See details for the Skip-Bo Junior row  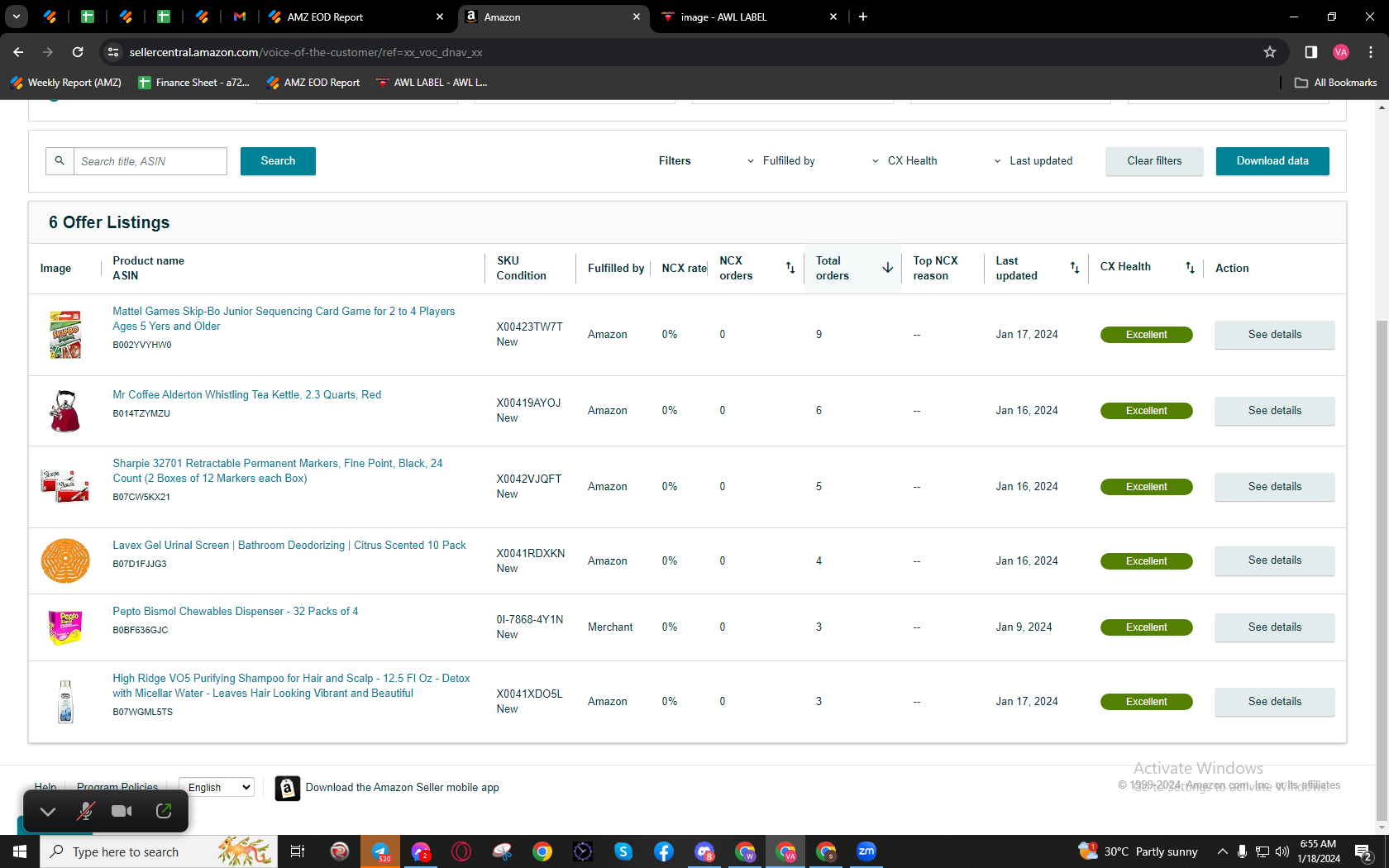click(x=1275, y=335)
